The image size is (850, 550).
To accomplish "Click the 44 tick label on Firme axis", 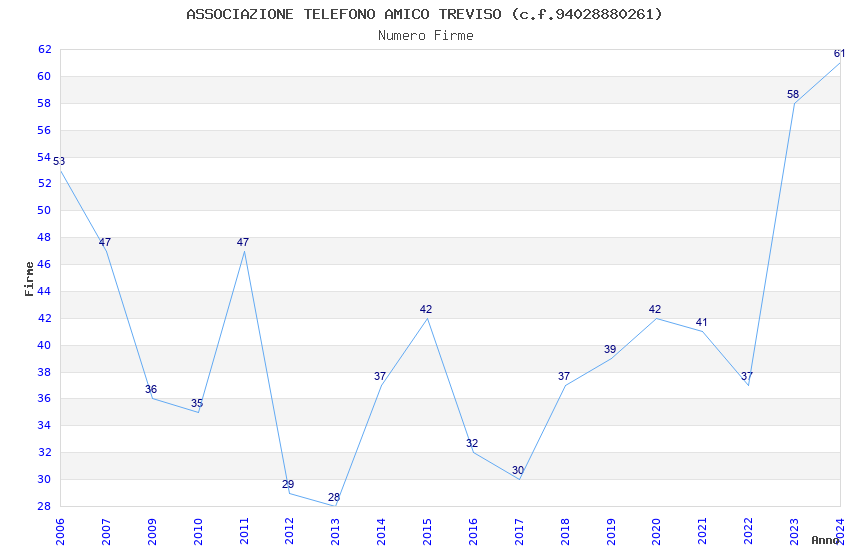I will point(44,291).
